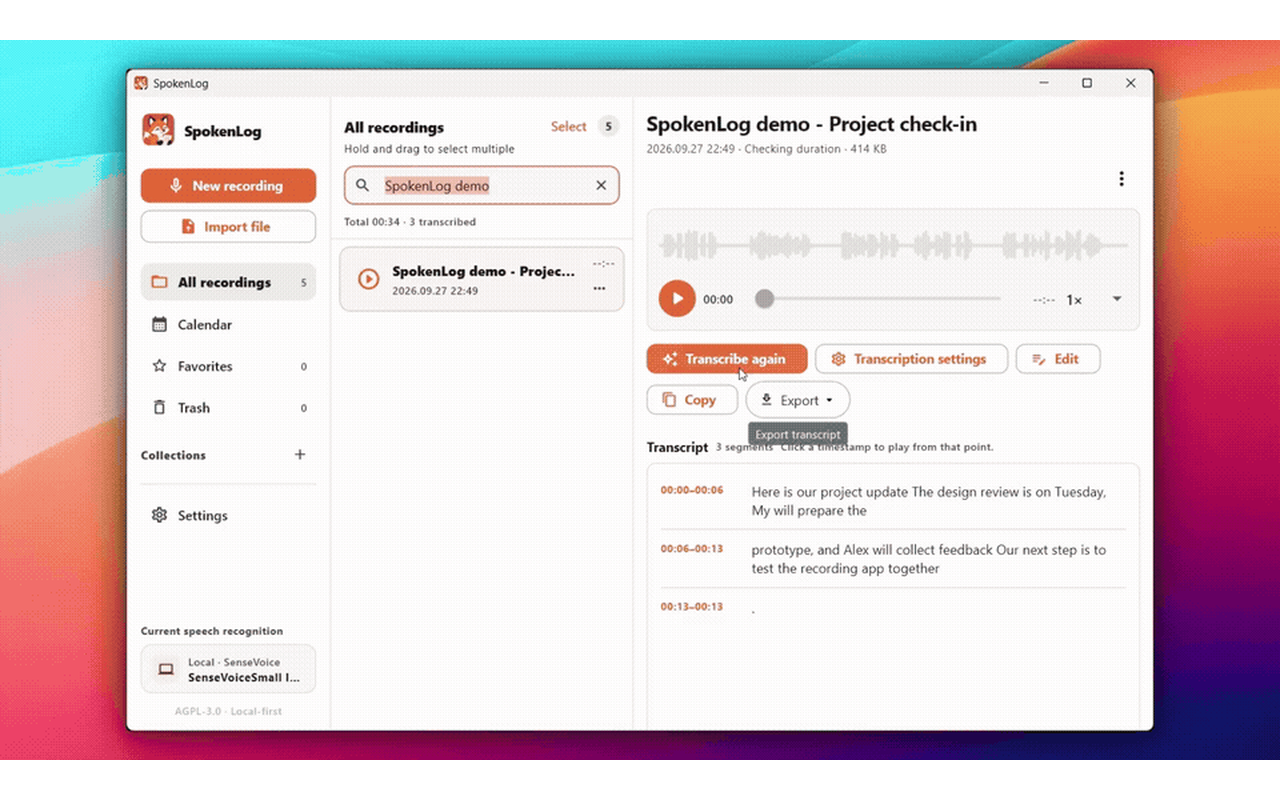Jump to timestamp 00:06–00:13

[x=692, y=549]
